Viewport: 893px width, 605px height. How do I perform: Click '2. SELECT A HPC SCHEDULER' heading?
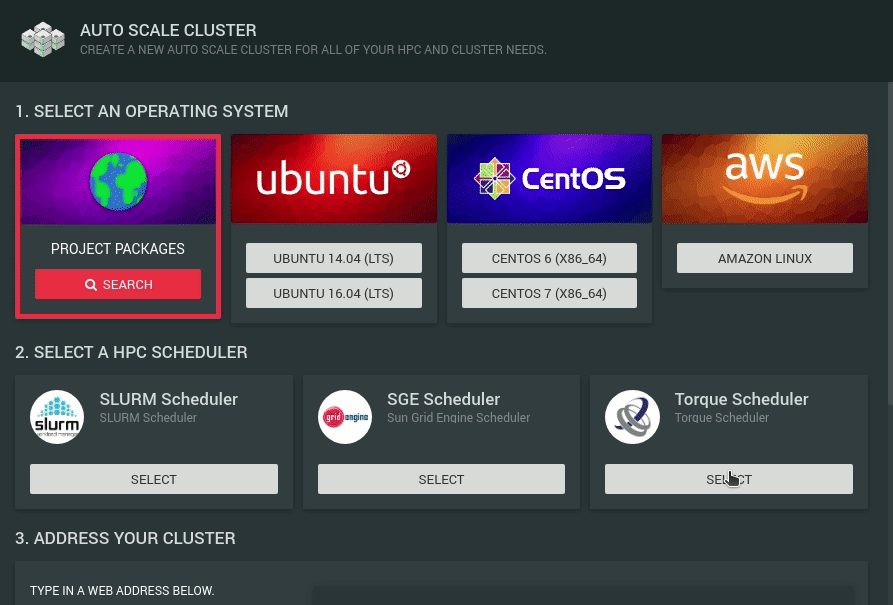(x=132, y=352)
